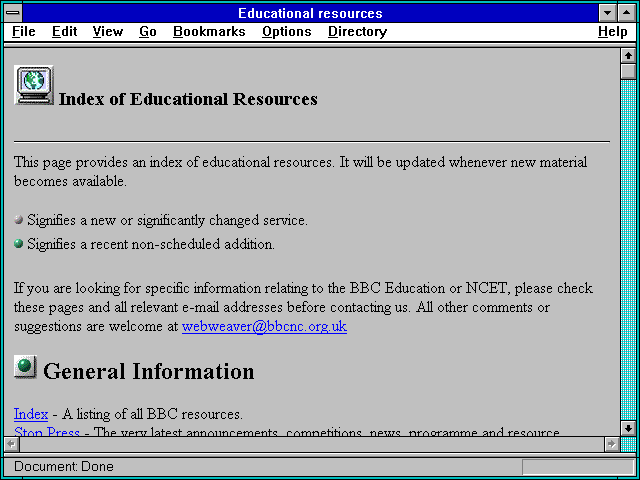Open the View menu
The image size is (640, 480).
tap(108, 31)
